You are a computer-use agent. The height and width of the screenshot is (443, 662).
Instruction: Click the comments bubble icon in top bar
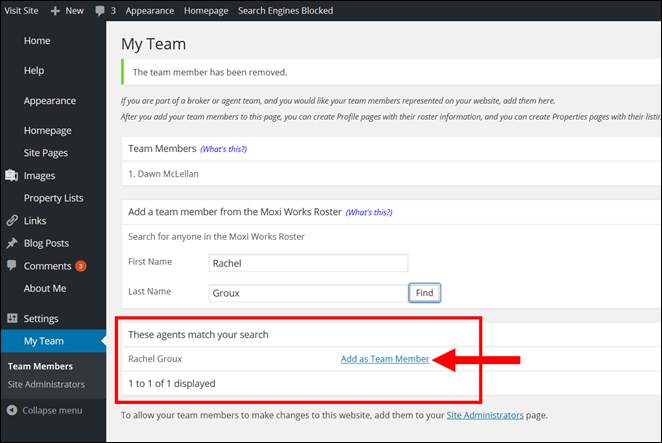tap(100, 10)
